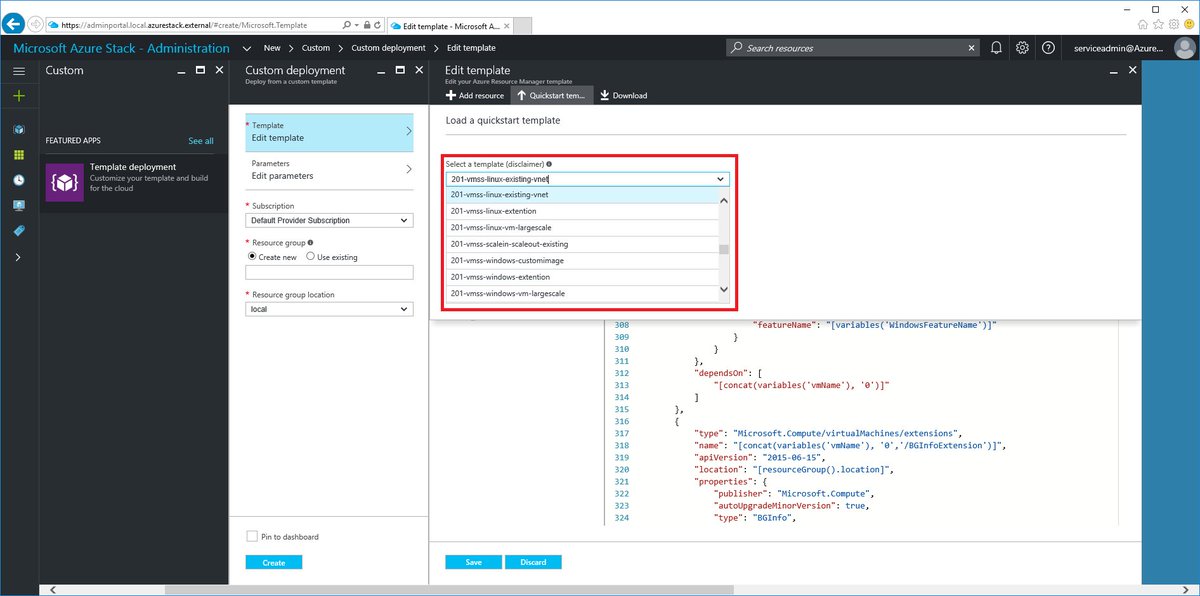The height and width of the screenshot is (596, 1200).
Task: Open the help question mark icon
Action: pyautogui.click(x=1048, y=47)
